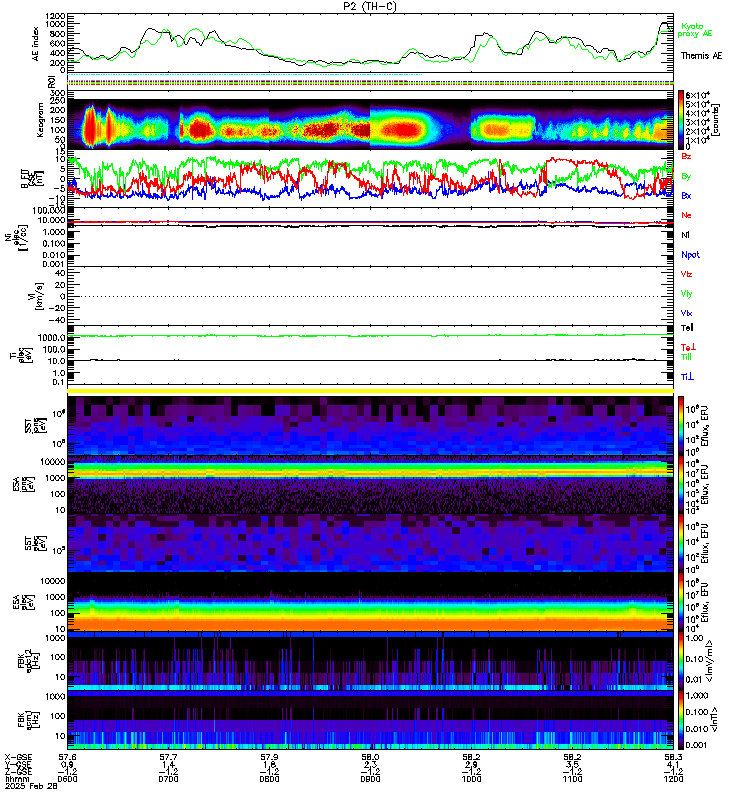Screen dimensions: 750x800
Task: Click the Y-GSE value "4.1"
Action: coord(673,764)
